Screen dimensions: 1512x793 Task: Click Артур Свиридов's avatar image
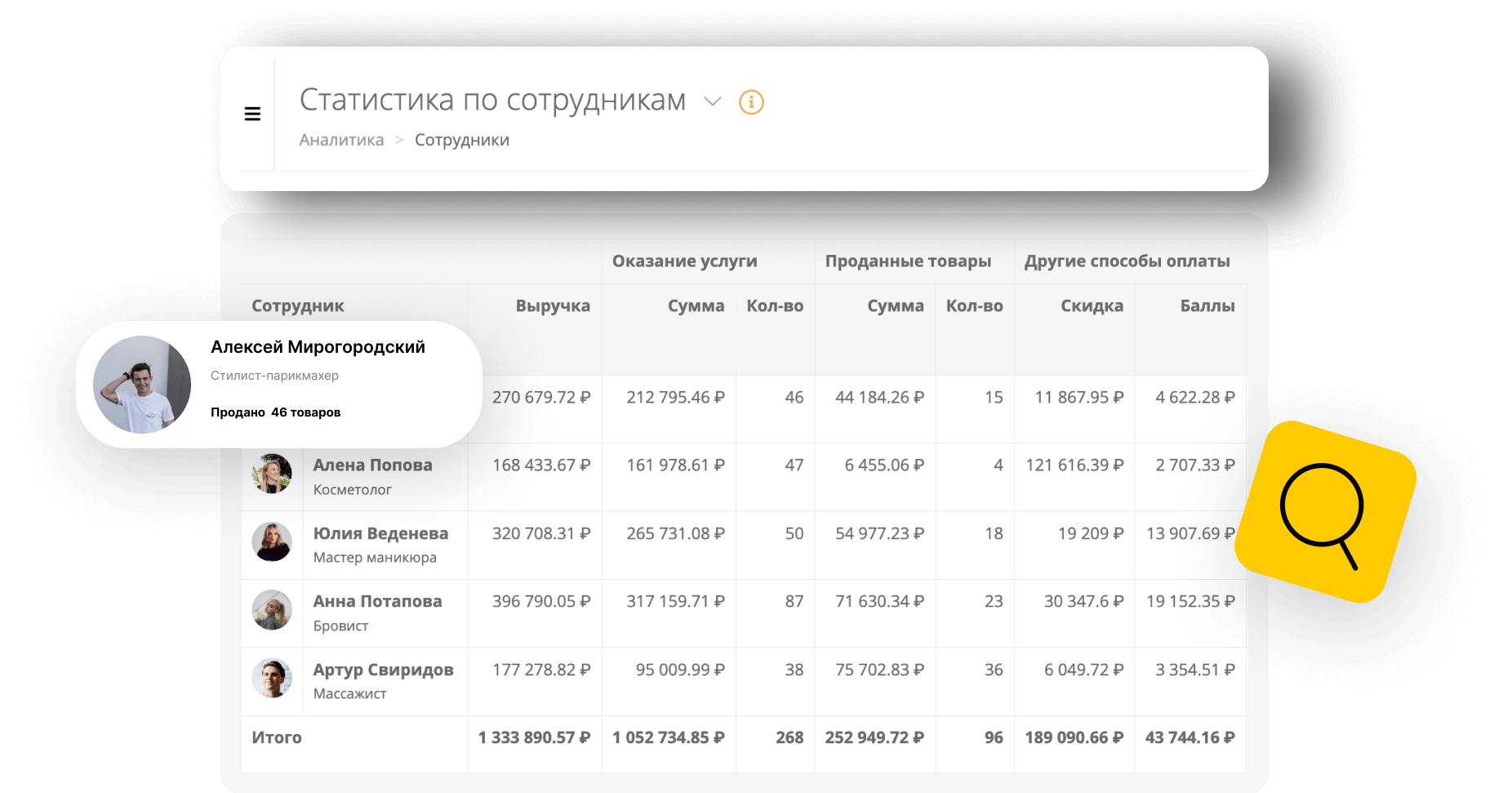click(272, 679)
